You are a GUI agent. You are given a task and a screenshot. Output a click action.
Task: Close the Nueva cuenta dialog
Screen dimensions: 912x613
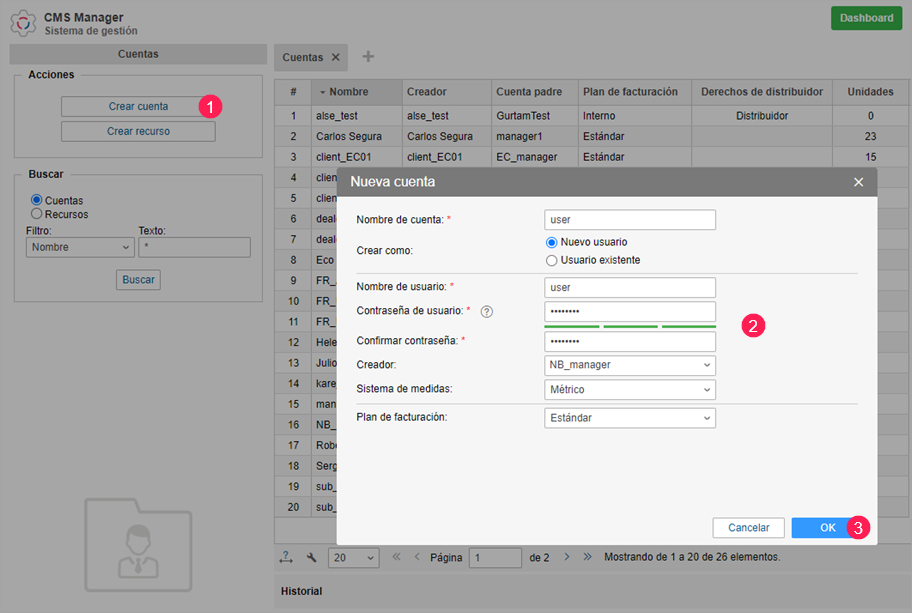[858, 182]
